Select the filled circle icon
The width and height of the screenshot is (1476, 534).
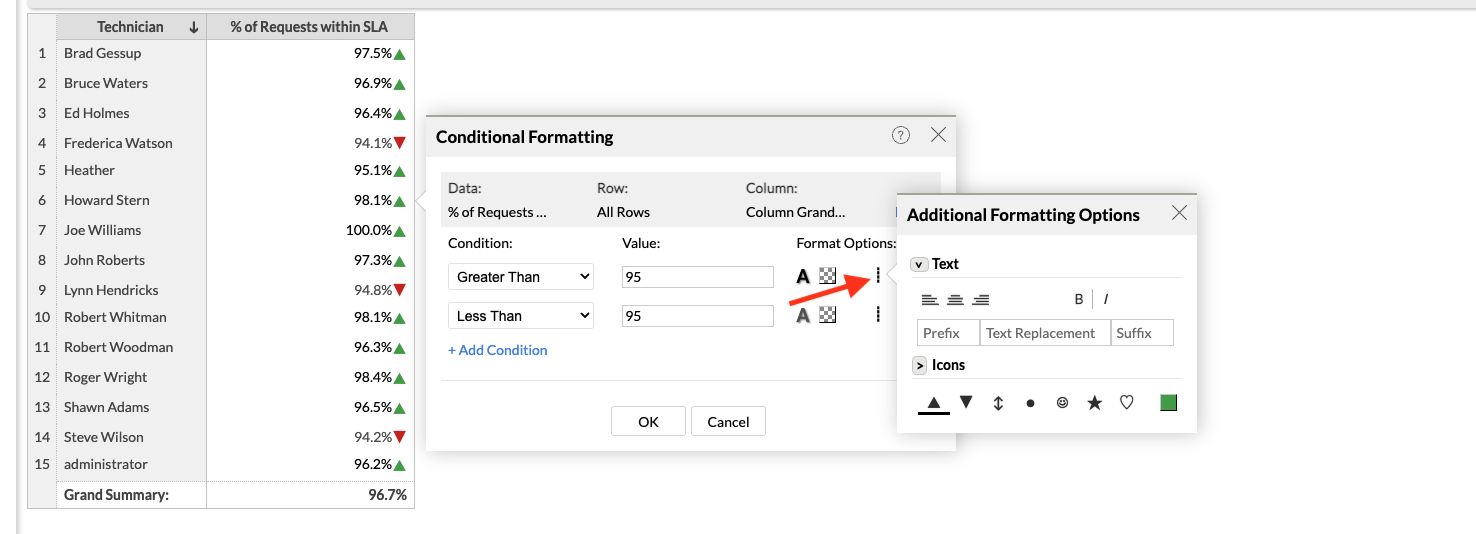pyautogui.click(x=1030, y=403)
